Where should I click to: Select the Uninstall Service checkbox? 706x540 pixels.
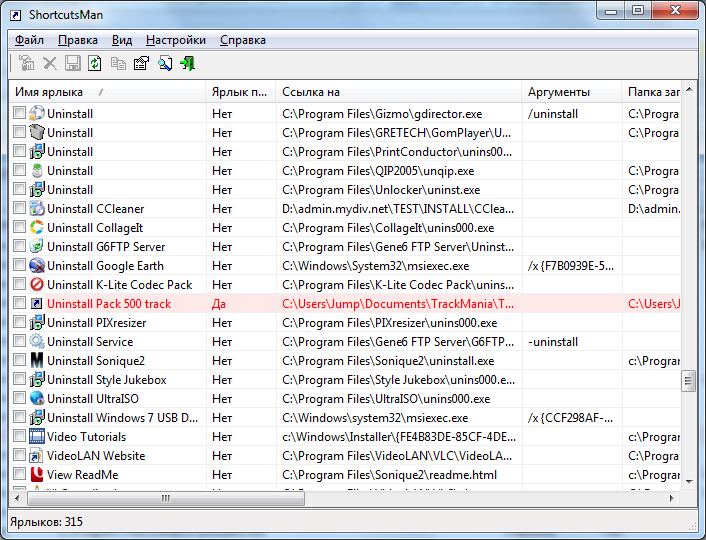tap(19, 340)
